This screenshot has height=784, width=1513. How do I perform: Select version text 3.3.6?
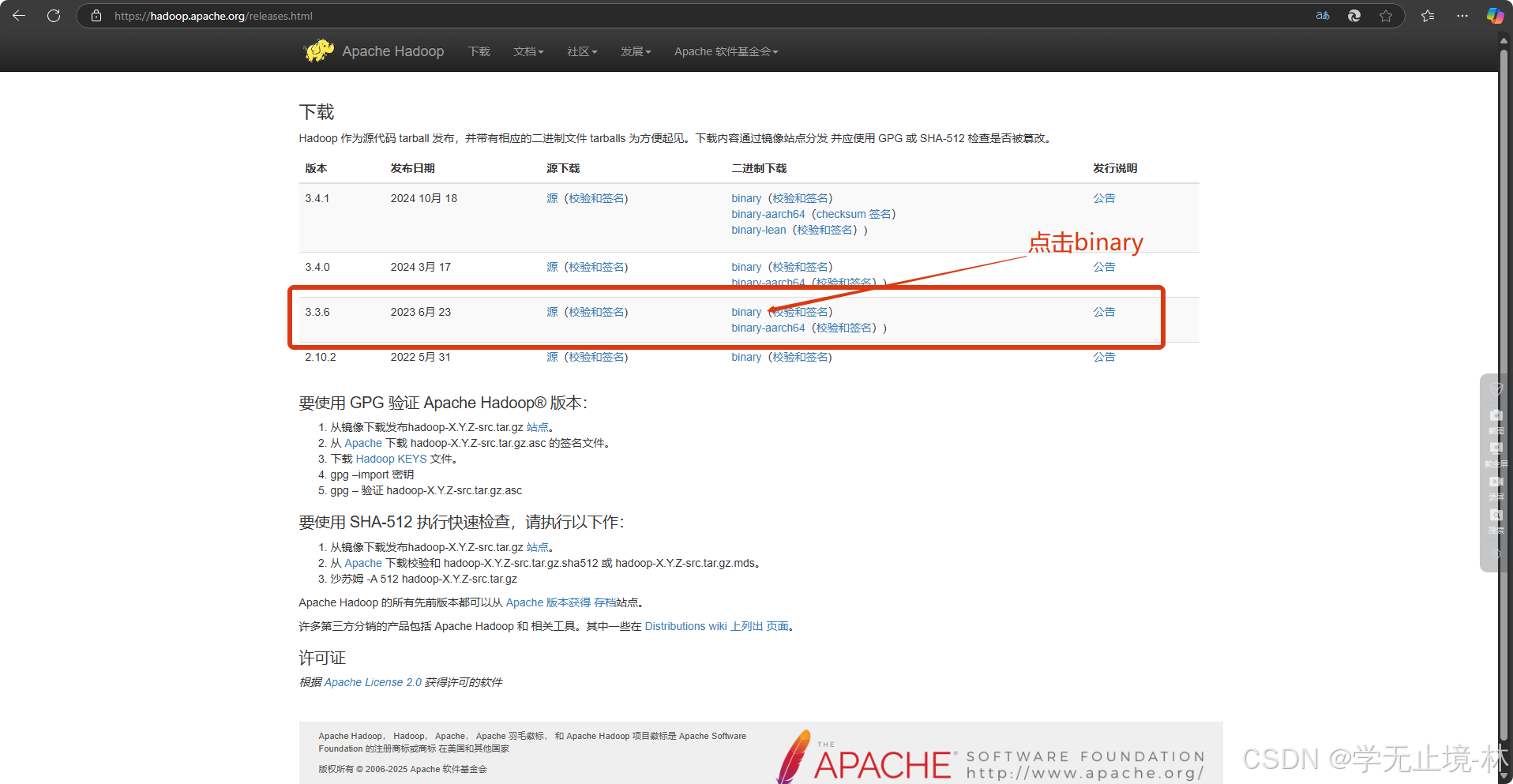317,312
